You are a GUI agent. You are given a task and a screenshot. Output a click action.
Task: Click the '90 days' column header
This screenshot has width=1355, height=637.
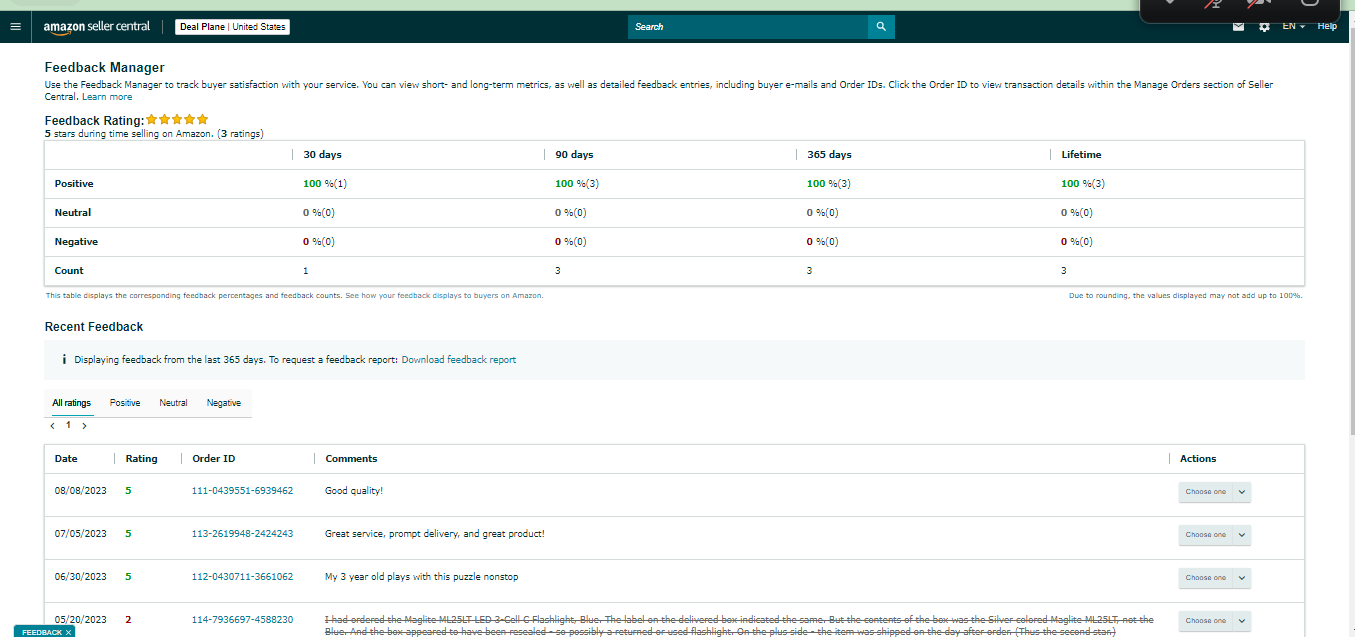tap(574, 155)
